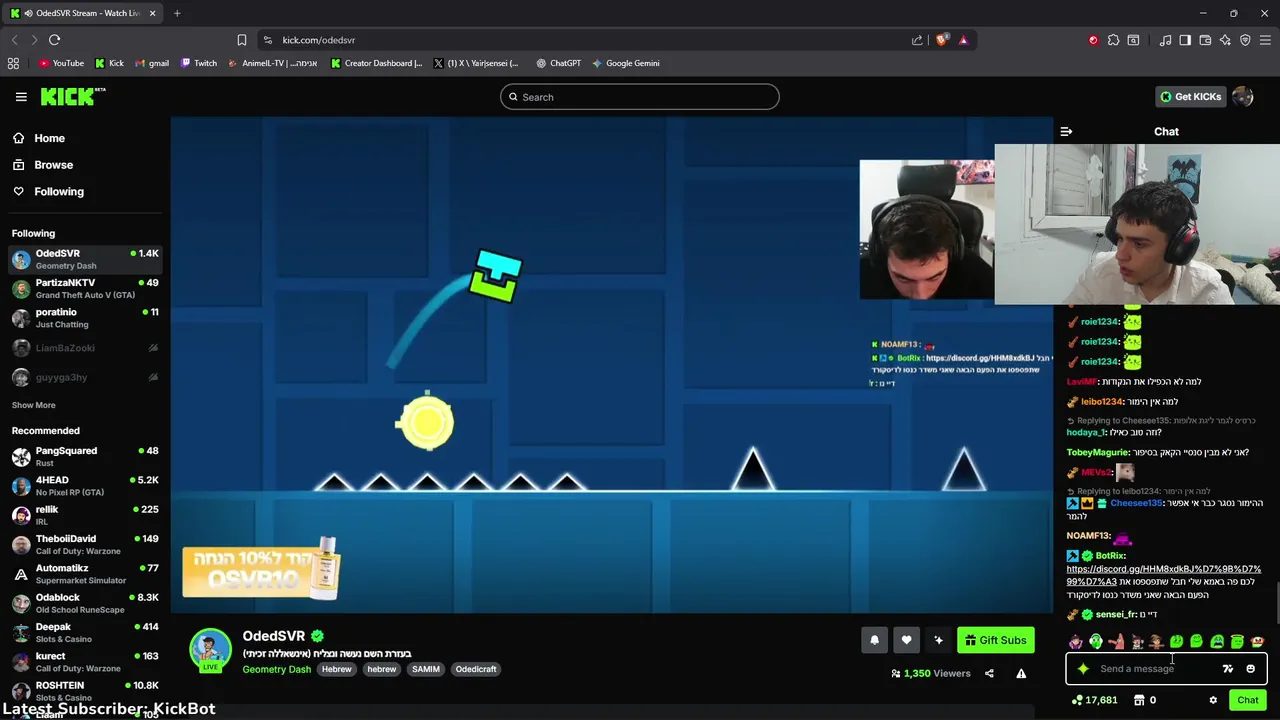Viewport: 1280px width, 720px height.
Task: Click the share page icon in address bar
Action: 917,40
